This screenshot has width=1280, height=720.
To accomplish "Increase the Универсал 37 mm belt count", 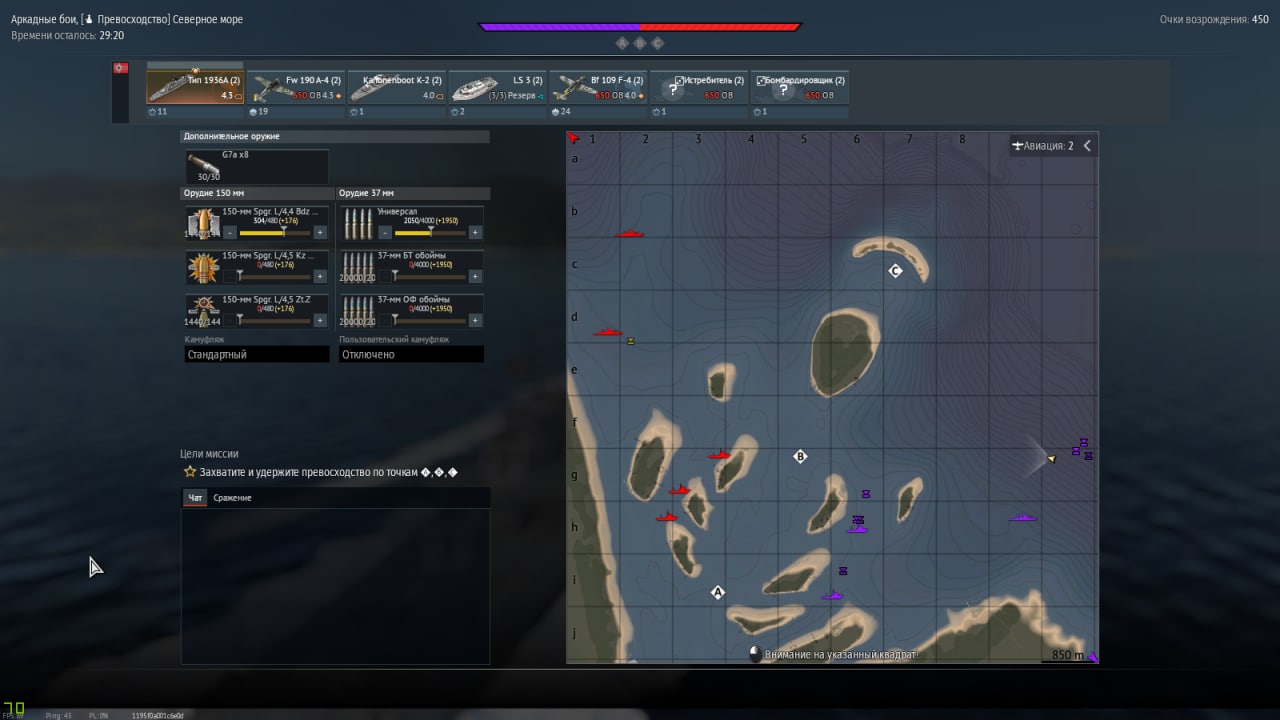I will (476, 232).
